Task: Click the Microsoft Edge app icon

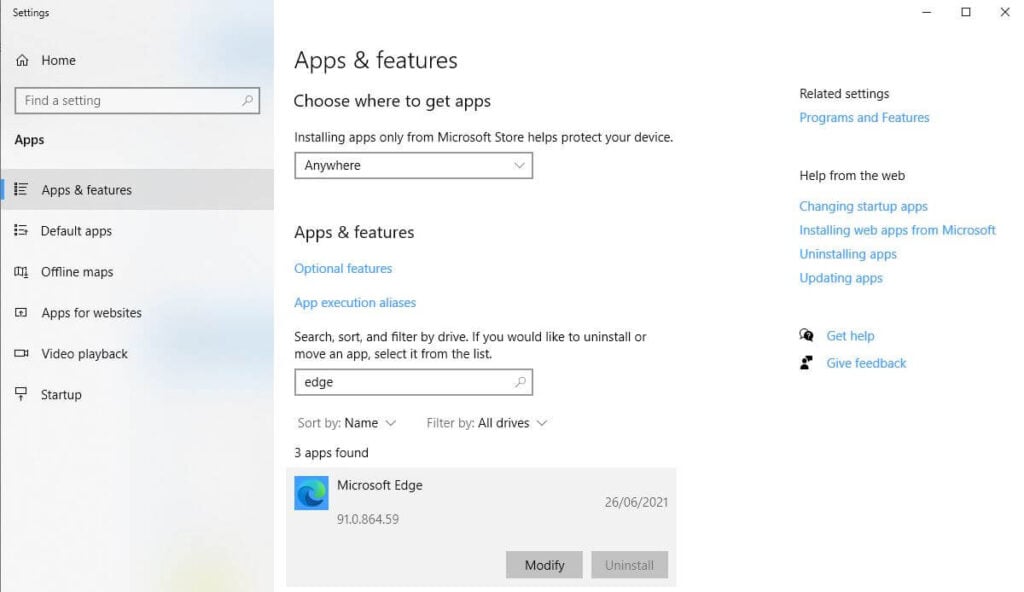Action: point(311,493)
